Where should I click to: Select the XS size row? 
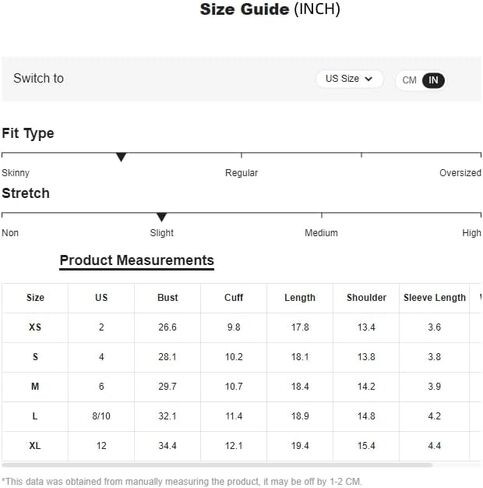coord(241,327)
